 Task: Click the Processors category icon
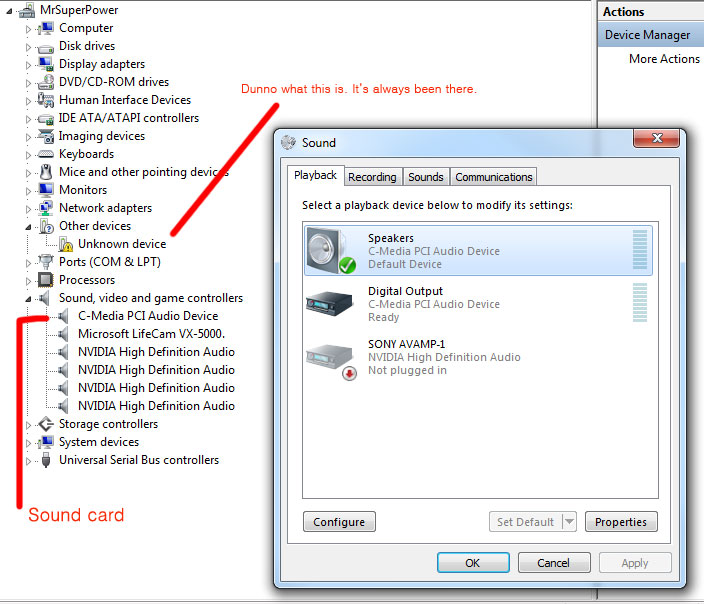tap(46, 280)
